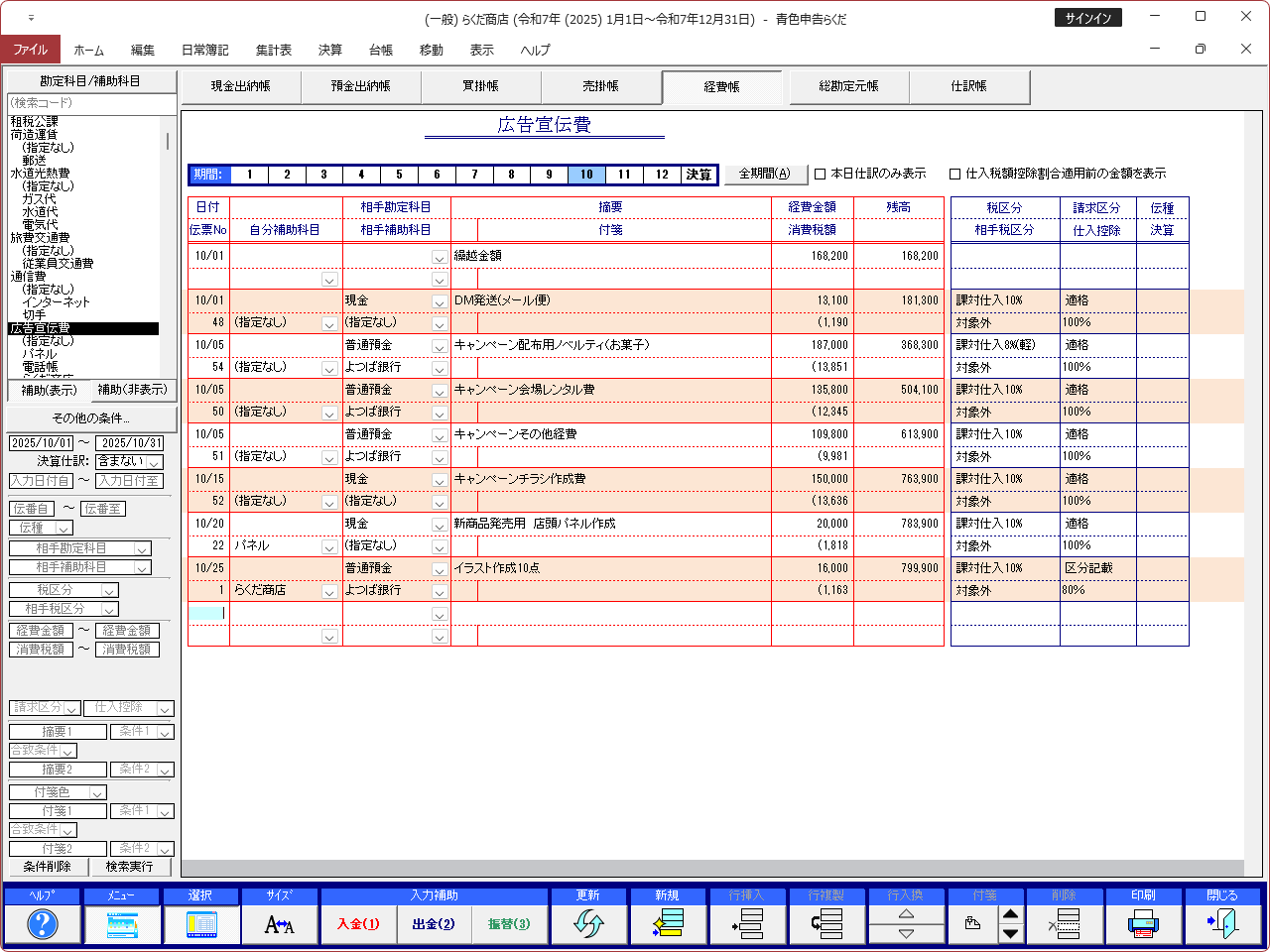Click the Help question mark icon
The width and height of the screenshot is (1270, 952).
point(42,924)
